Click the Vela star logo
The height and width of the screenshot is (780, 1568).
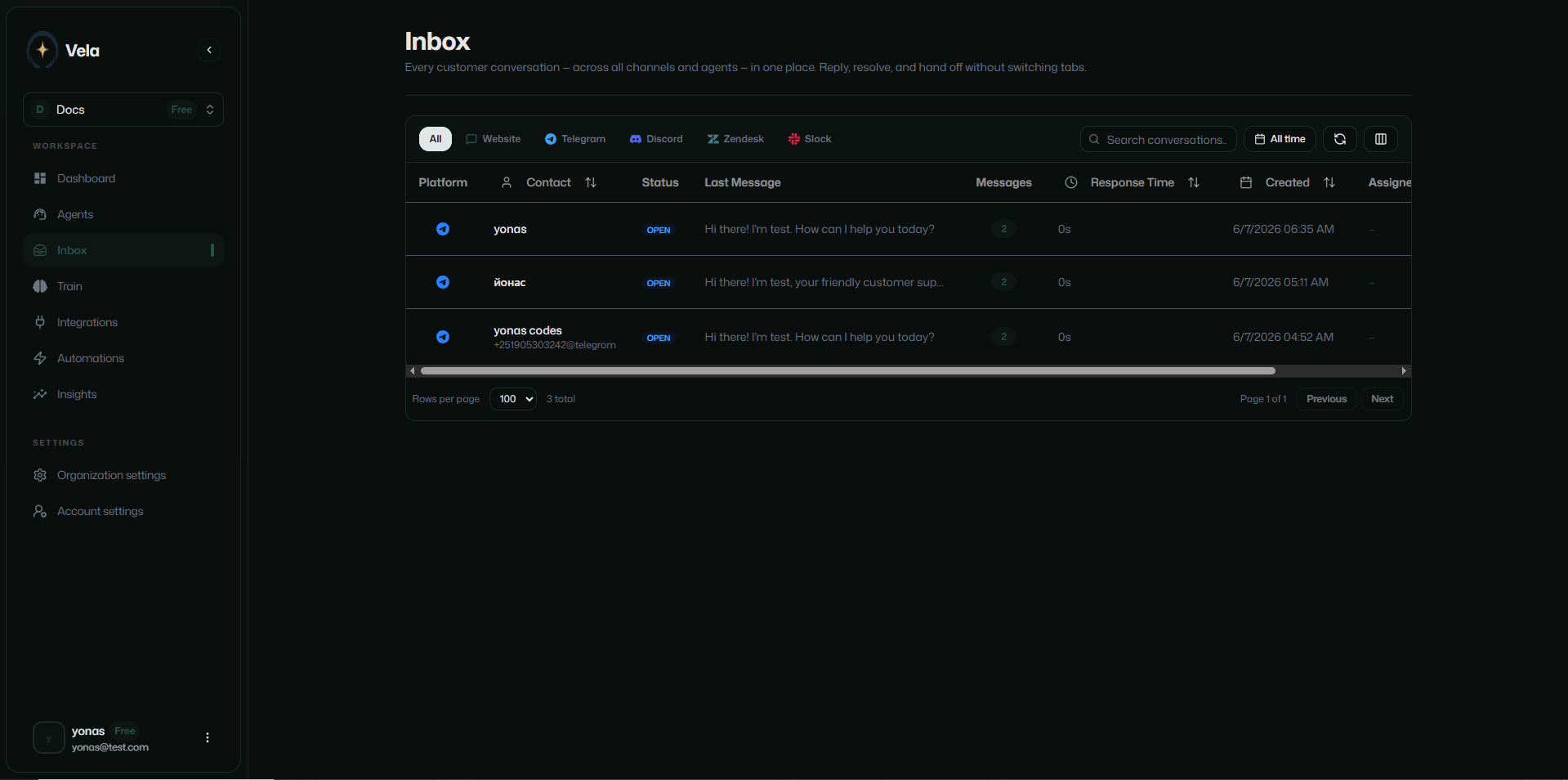click(42, 50)
